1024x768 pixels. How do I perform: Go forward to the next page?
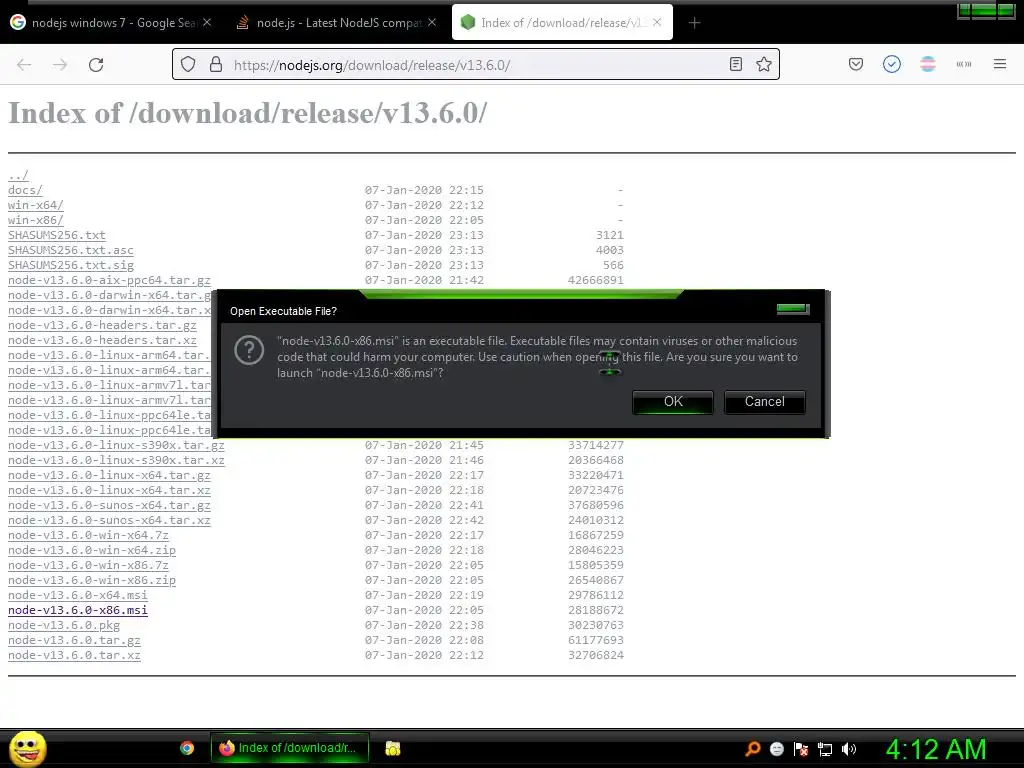60,65
